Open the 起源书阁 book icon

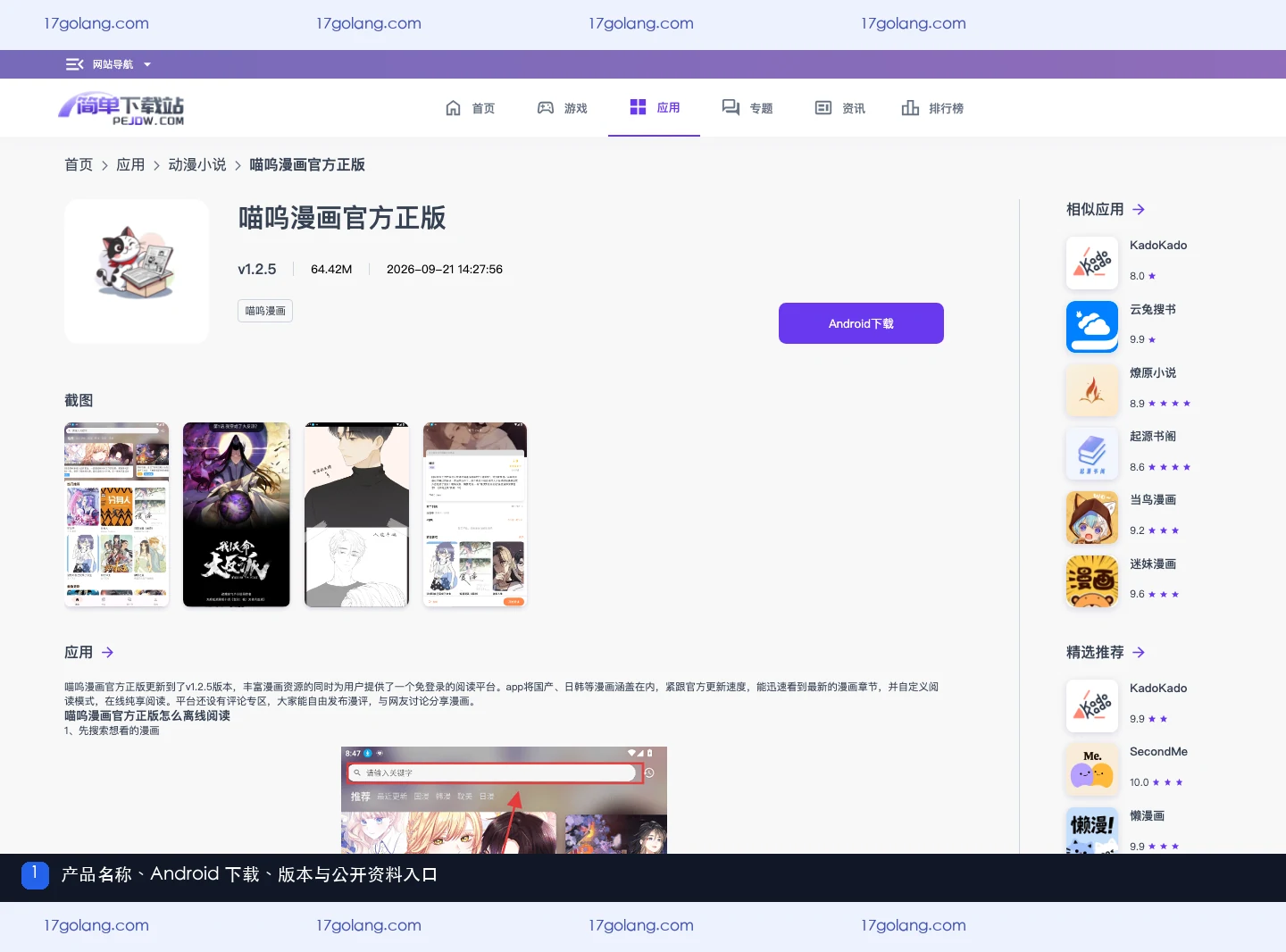(x=1092, y=454)
